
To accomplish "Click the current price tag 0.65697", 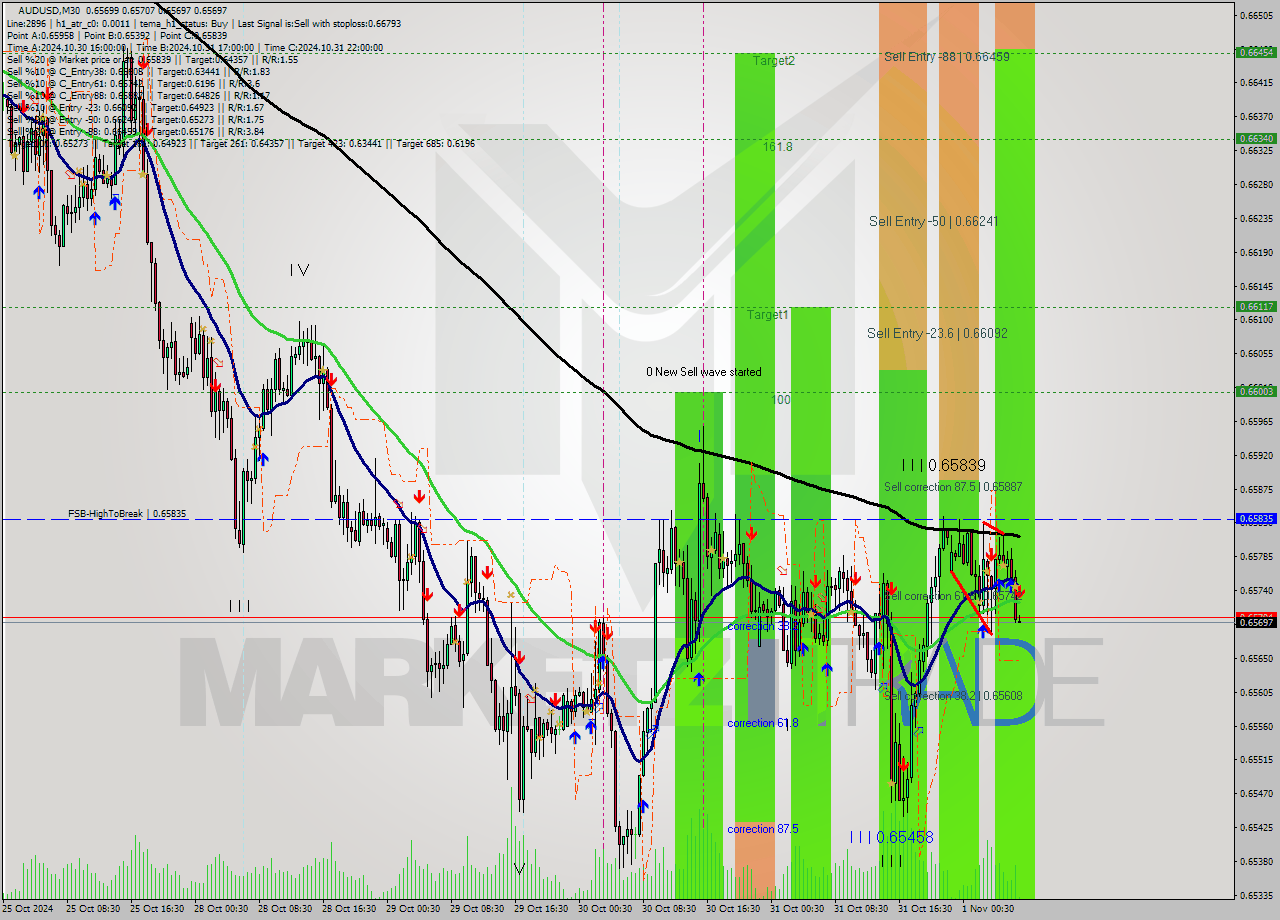I will coord(1256,622).
